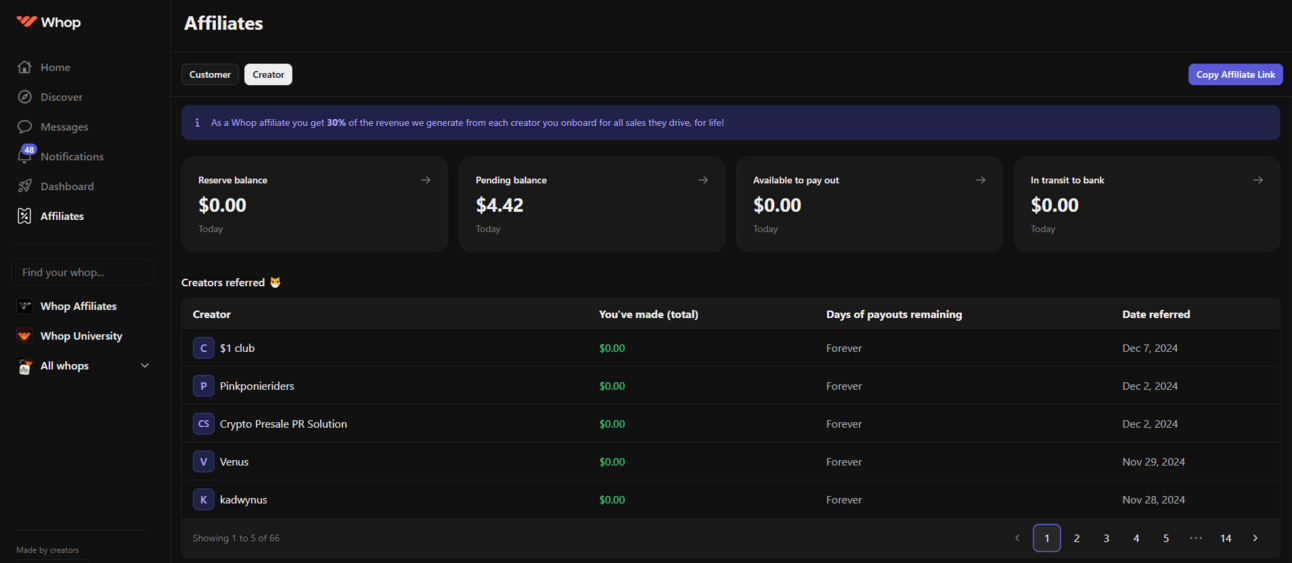Screen dimensions: 1292x563
Task: Click the Whop Affiliates avatar icon
Action: click(25, 306)
